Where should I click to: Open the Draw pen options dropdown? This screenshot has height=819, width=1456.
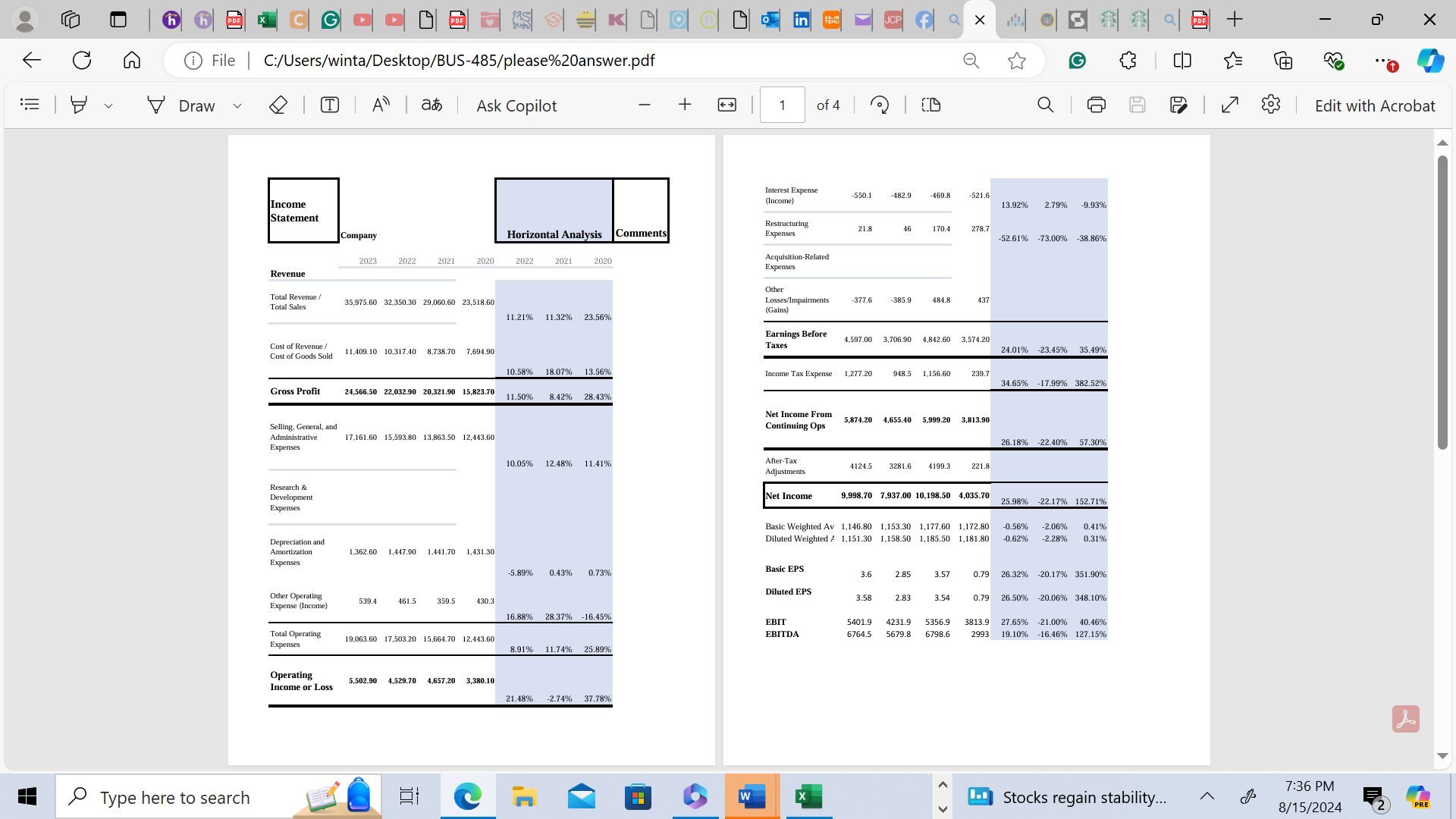tap(237, 105)
